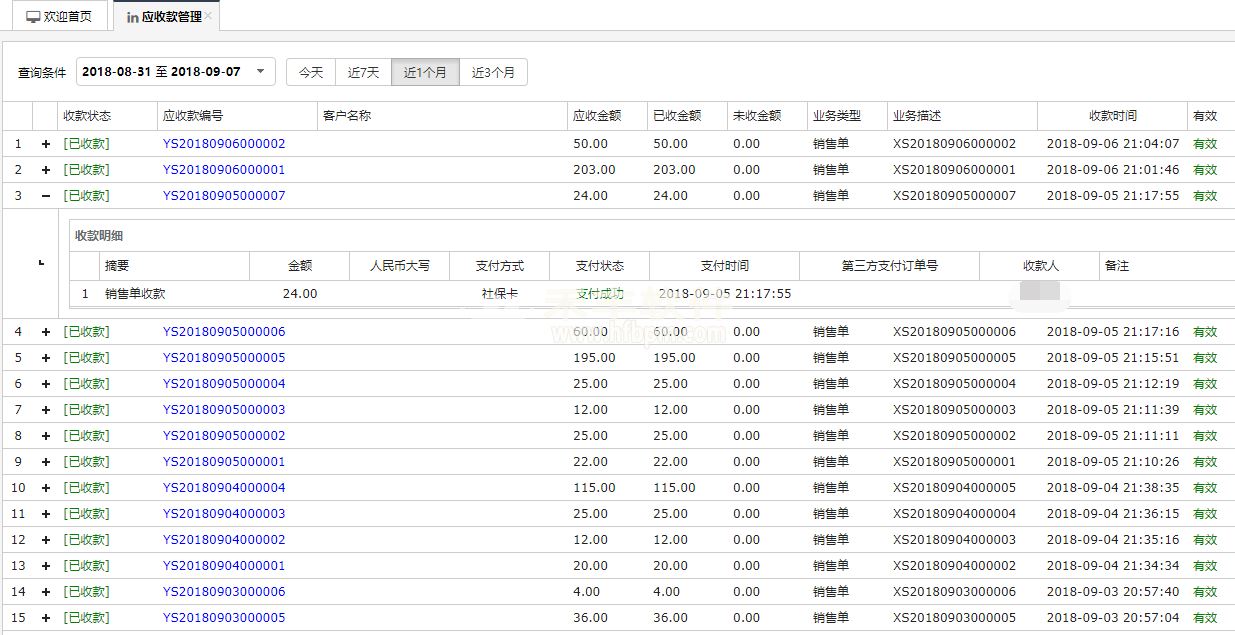Image resolution: width=1235 pixels, height=635 pixels.
Task: Expand row 4 payment details
Action: pos(46,332)
